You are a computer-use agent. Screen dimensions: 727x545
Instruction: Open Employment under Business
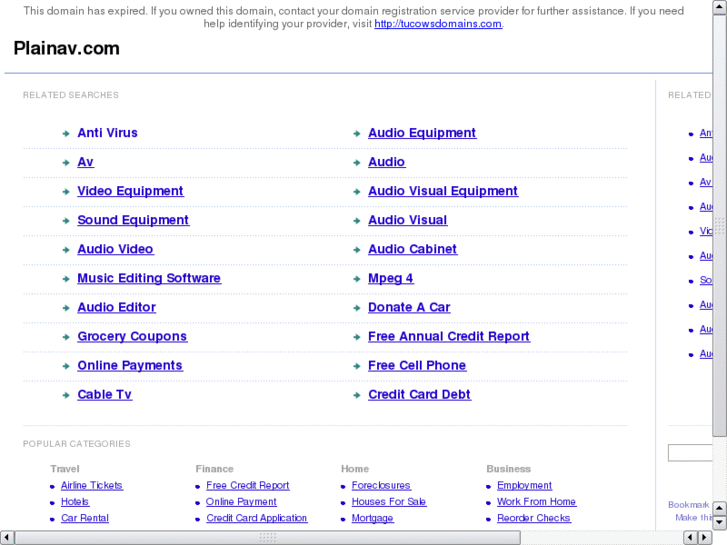[524, 486]
